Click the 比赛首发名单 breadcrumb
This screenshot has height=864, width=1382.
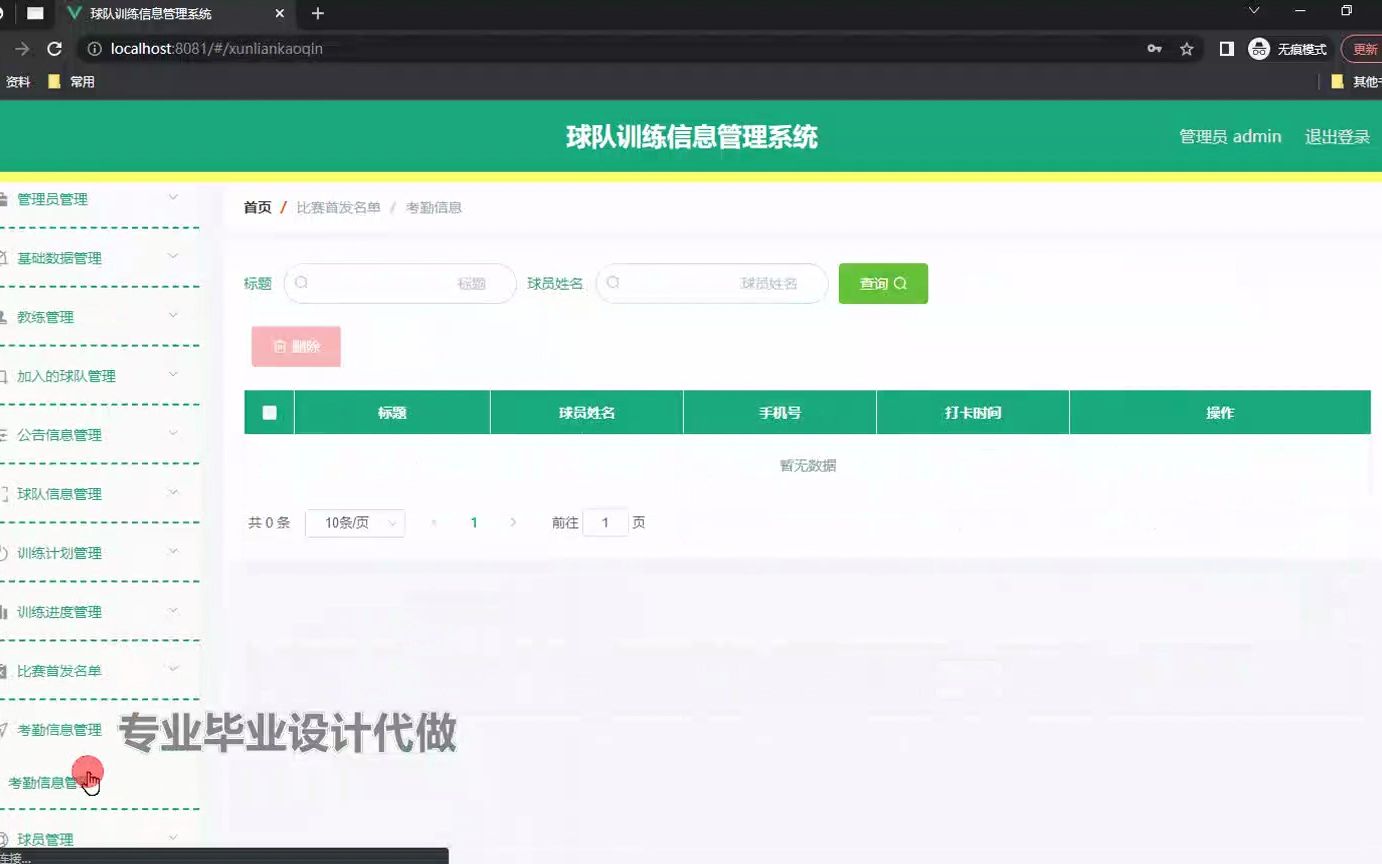(x=338, y=208)
